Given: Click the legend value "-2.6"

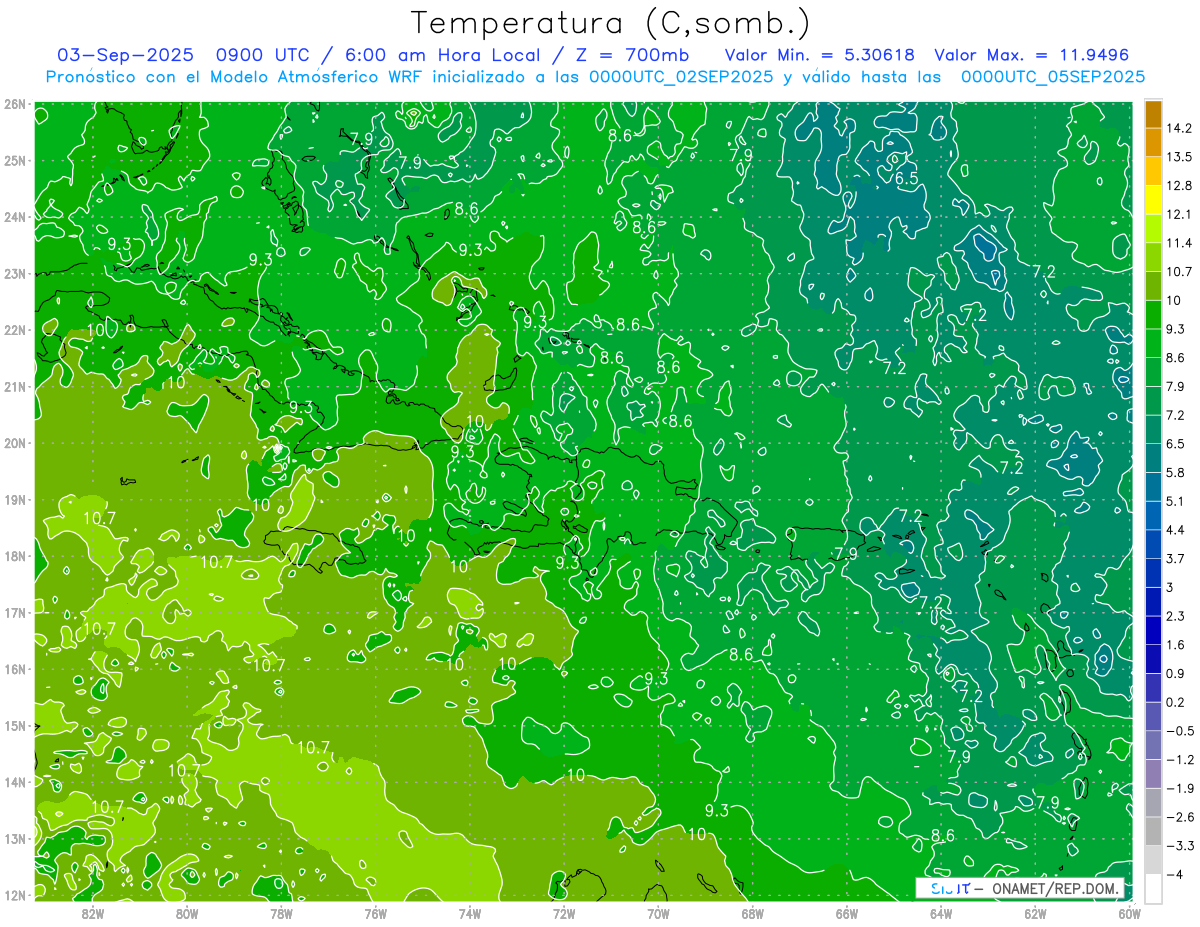Looking at the screenshot, I should 1179,817.
